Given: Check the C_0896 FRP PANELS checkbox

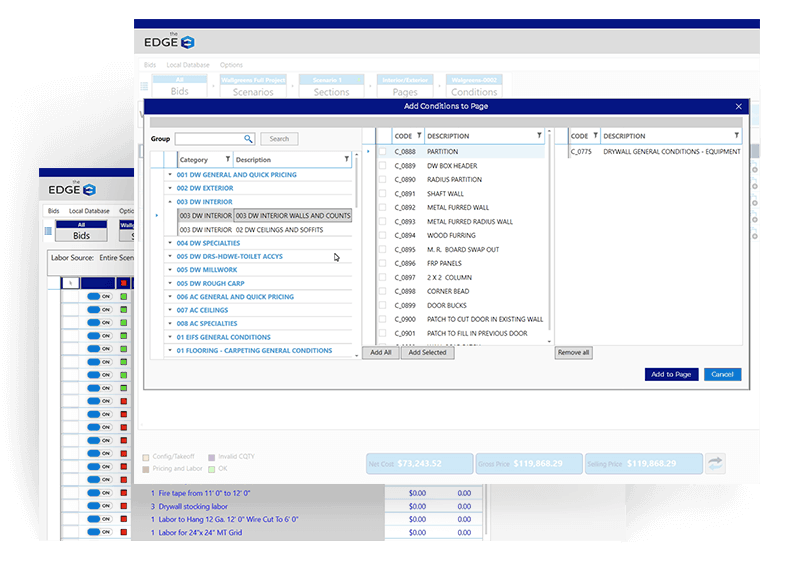Looking at the screenshot, I should pos(382,263).
